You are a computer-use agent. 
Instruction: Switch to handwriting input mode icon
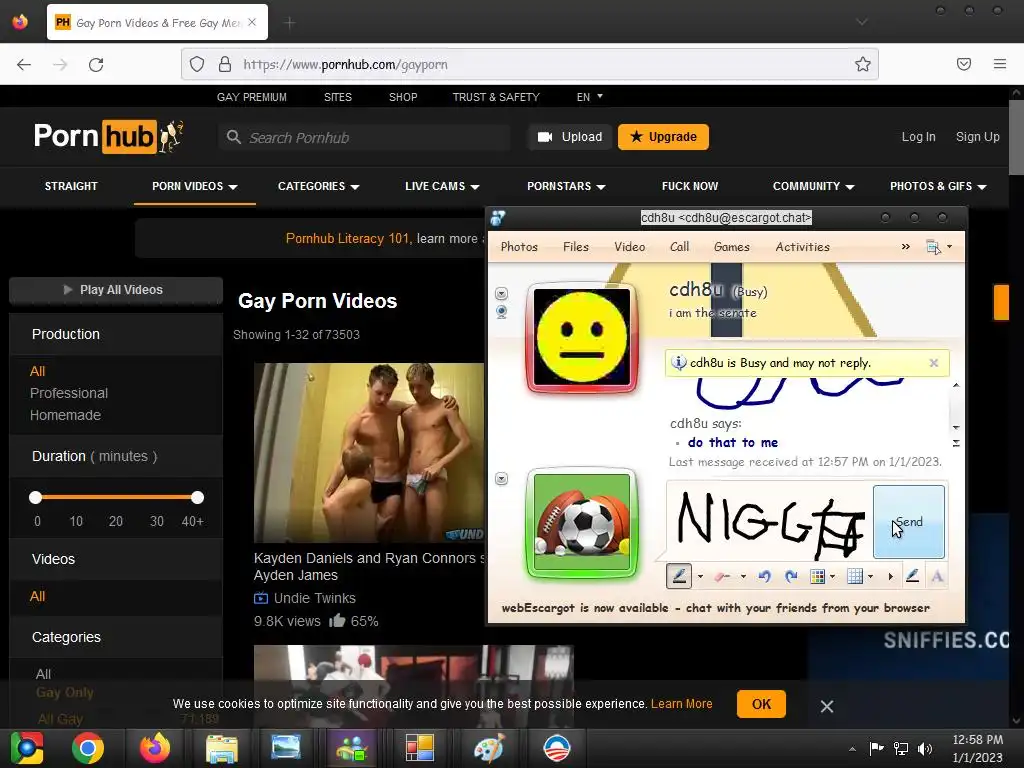pyautogui.click(x=912, y=576)
